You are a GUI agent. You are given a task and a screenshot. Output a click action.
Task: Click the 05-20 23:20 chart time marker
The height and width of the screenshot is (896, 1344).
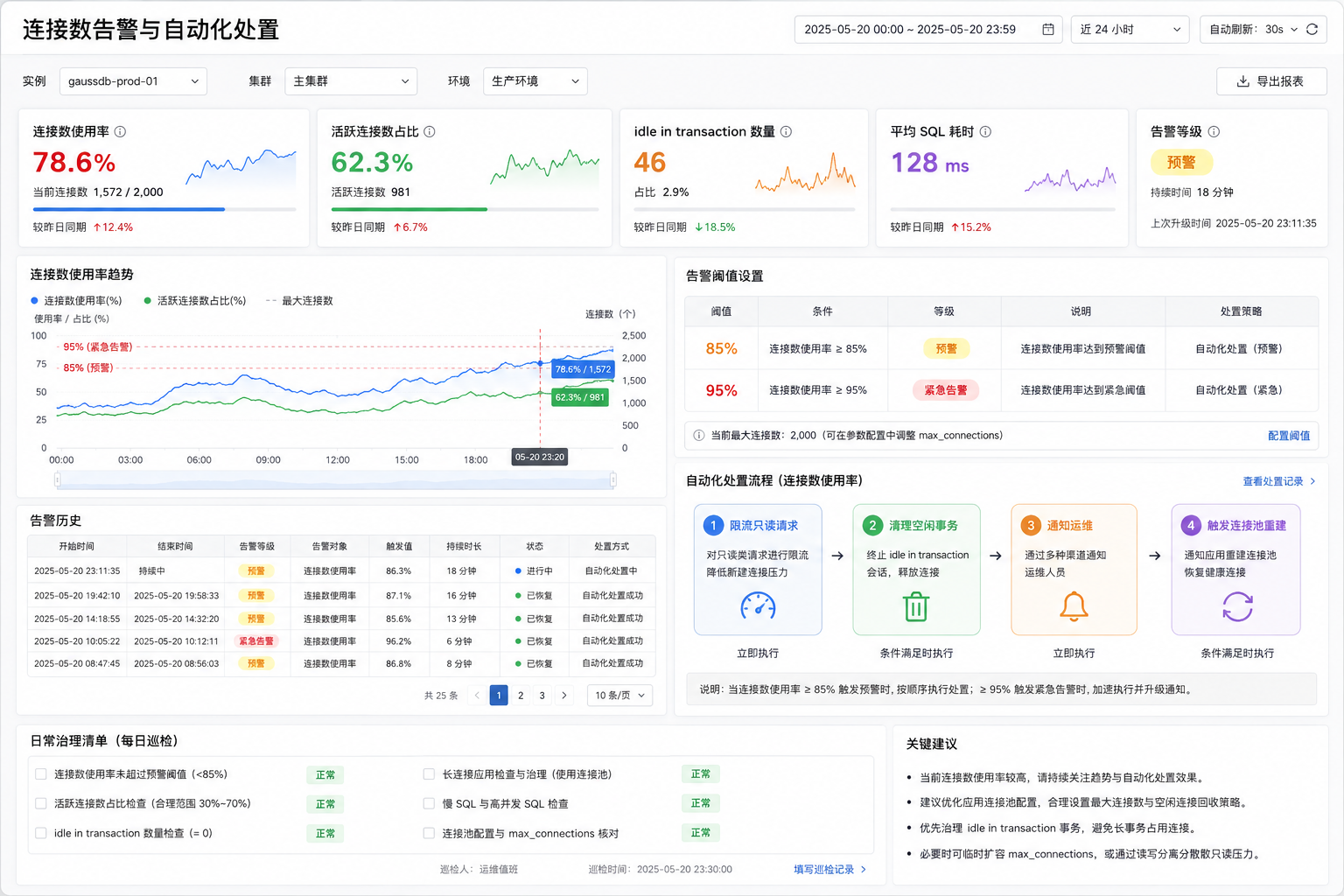pyautogui.click(x=540, y=458)
